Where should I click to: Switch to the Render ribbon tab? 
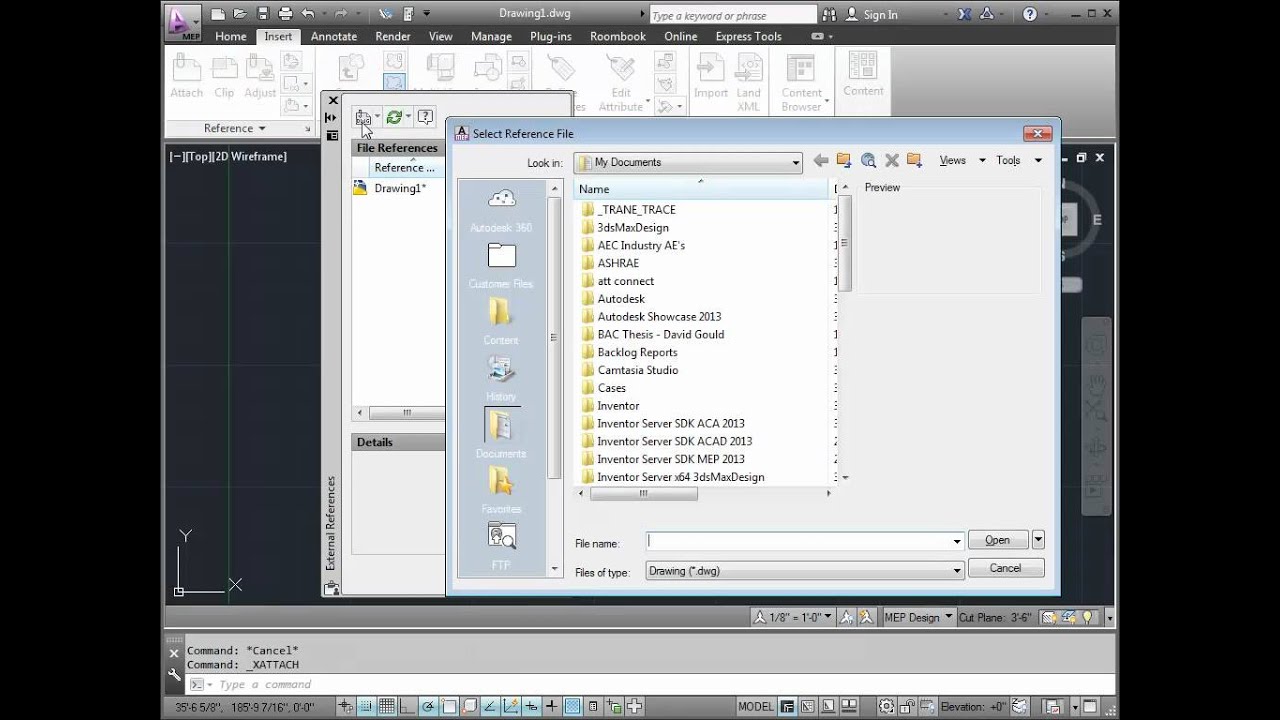point(393,36)
